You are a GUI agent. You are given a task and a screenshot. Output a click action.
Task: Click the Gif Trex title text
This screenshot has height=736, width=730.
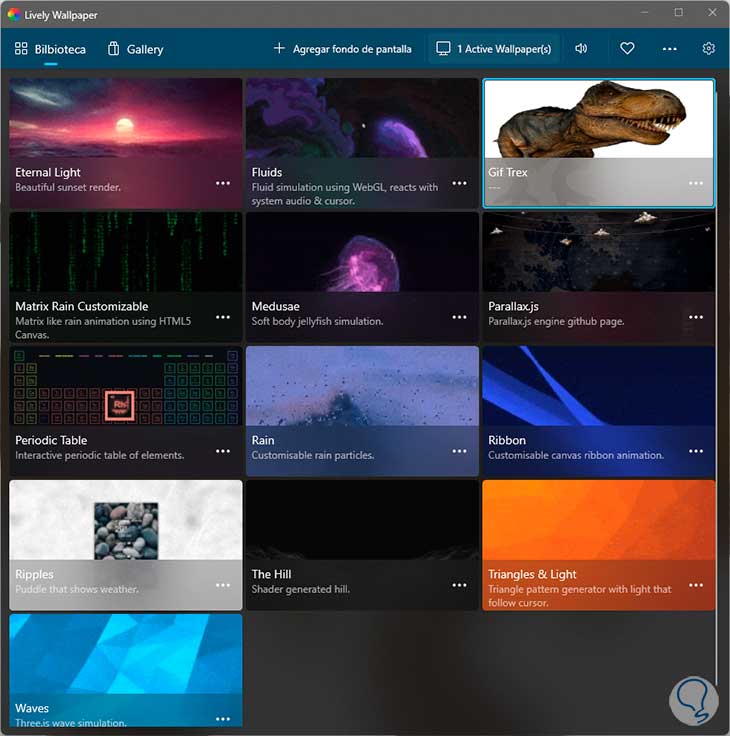[x=508, y=172]
